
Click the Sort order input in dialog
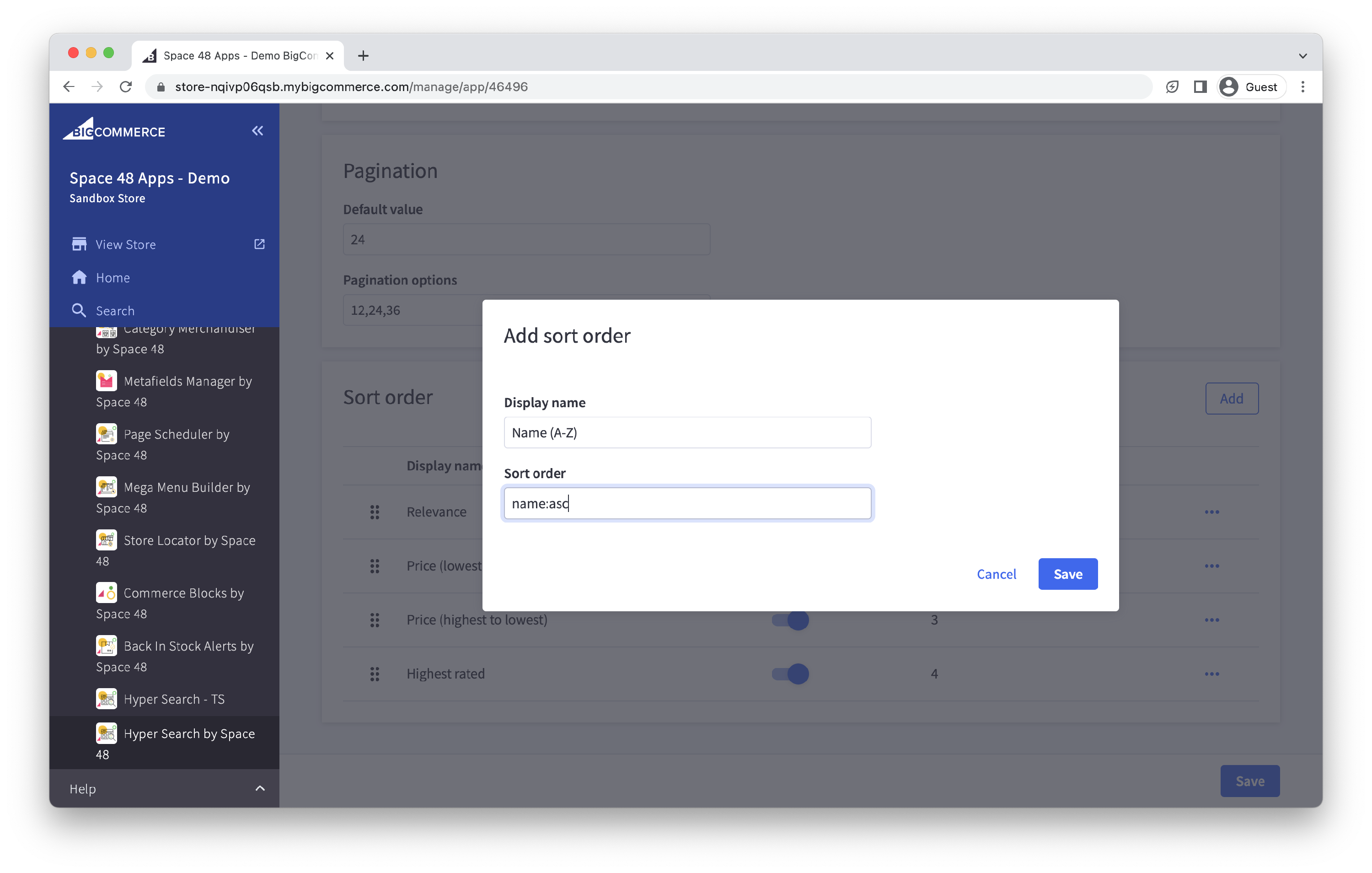pos(687,503)
